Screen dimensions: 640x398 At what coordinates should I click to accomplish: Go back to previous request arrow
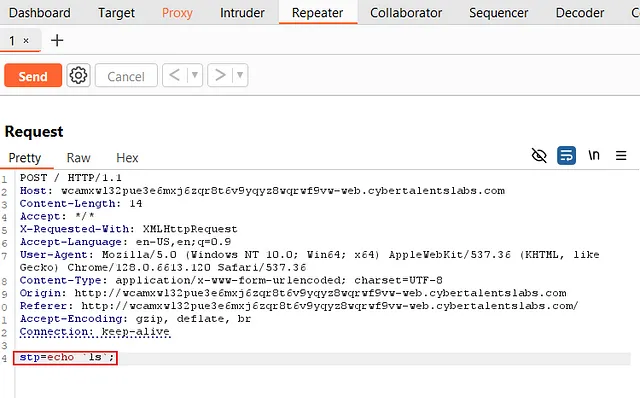point(175,75)
